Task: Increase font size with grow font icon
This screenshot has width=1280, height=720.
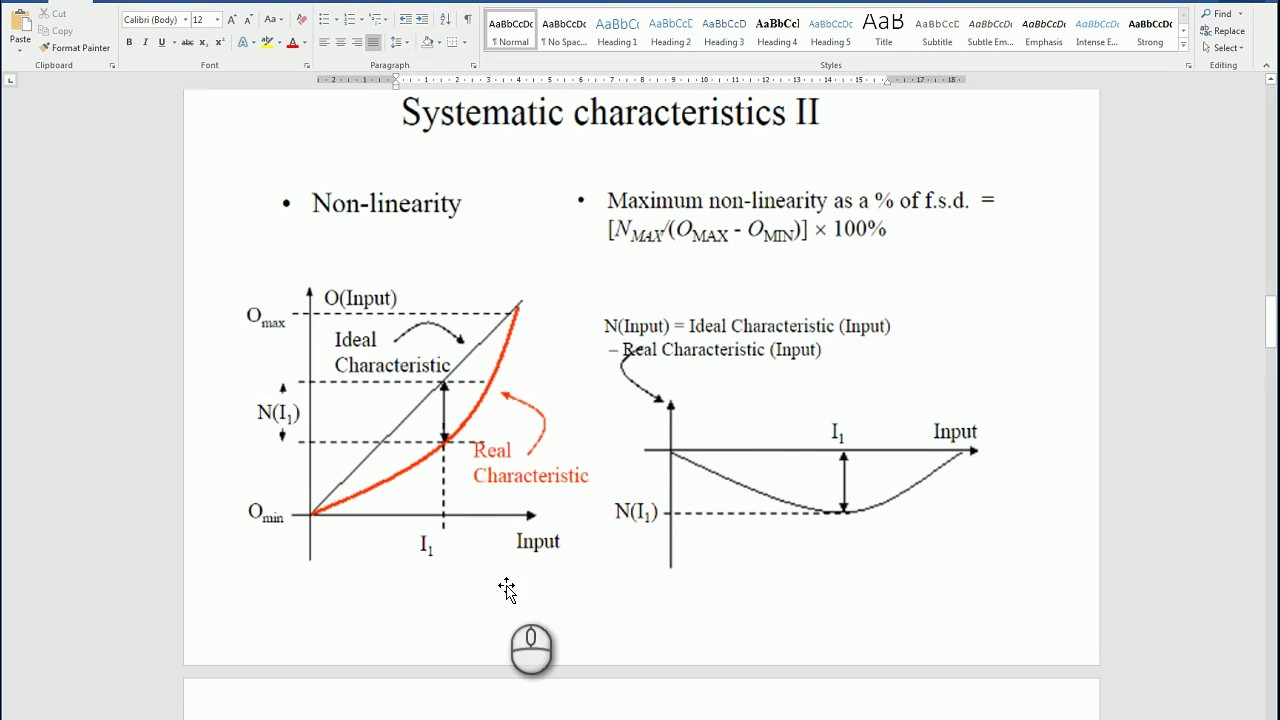Action: click(x=232, y=20)
